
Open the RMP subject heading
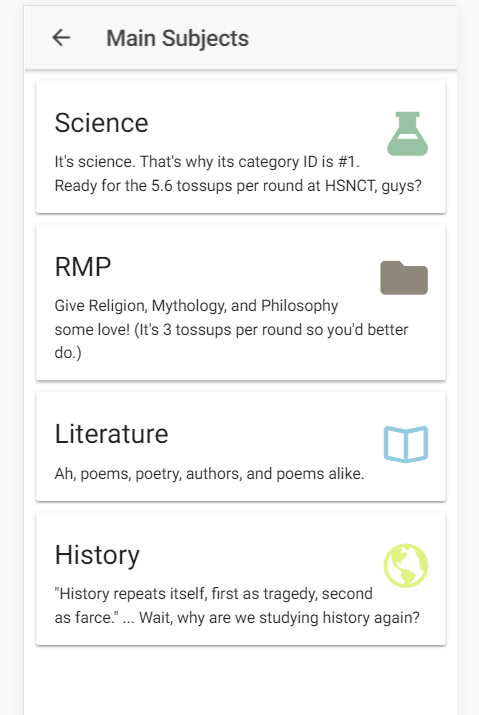point(83,267)
